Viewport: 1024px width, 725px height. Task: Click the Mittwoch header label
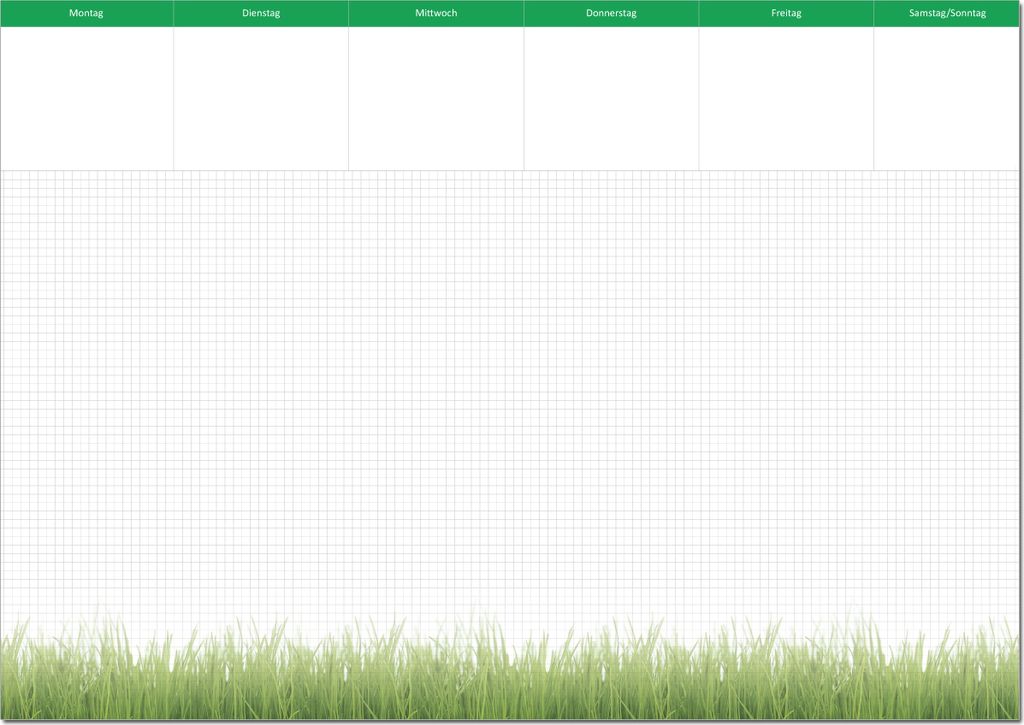[x=436, y=13]
